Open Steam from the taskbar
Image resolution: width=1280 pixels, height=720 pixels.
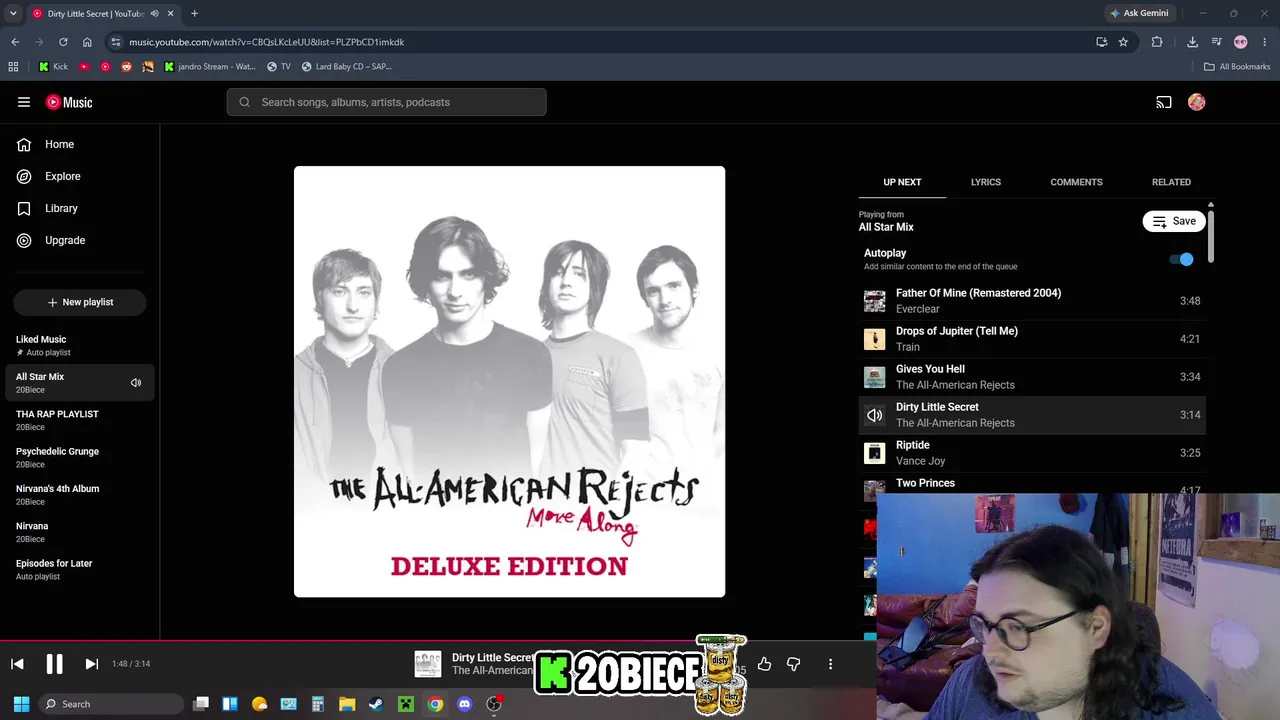pos(376,704)
